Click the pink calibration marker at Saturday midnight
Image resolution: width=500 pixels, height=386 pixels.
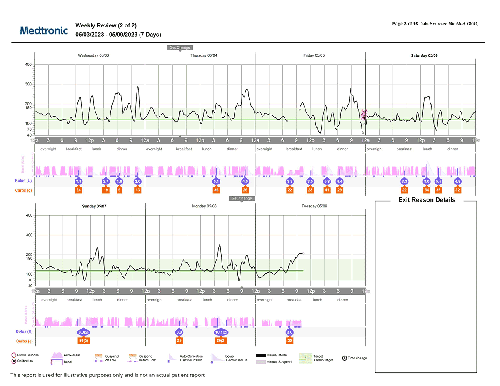pos(364,114)
